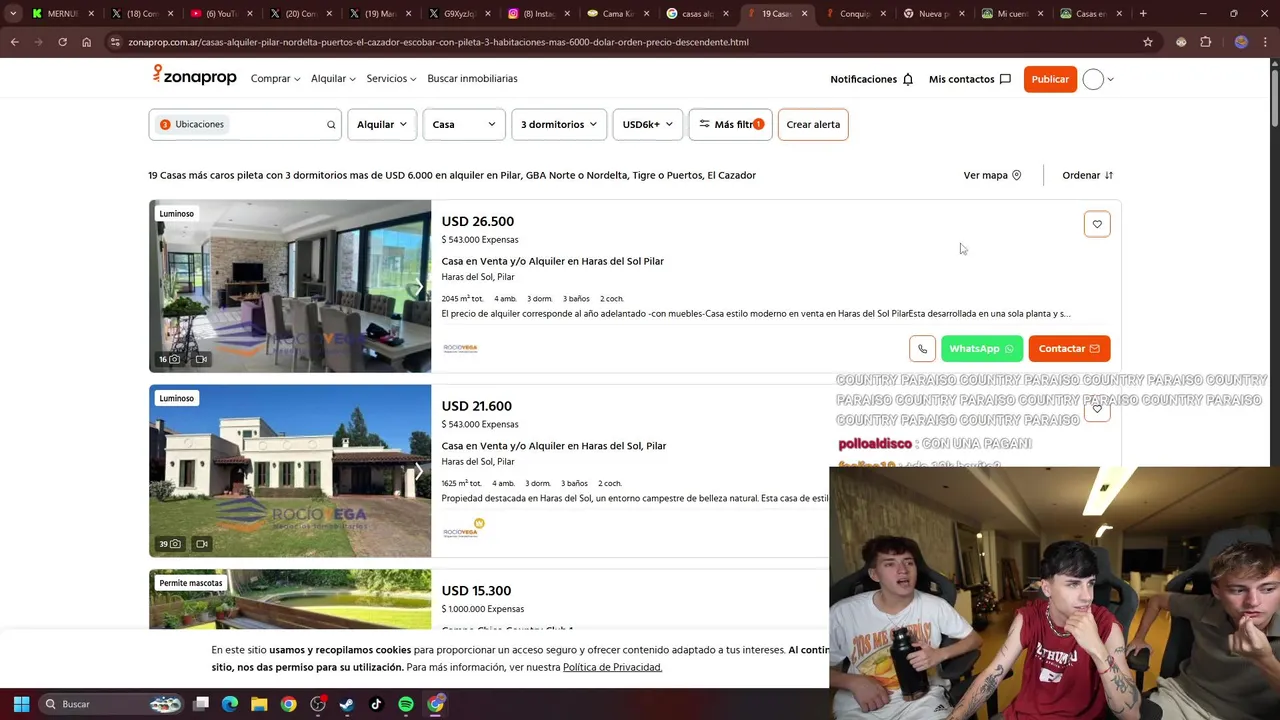Open Política de Privacidad link

[x=612, y=667]
